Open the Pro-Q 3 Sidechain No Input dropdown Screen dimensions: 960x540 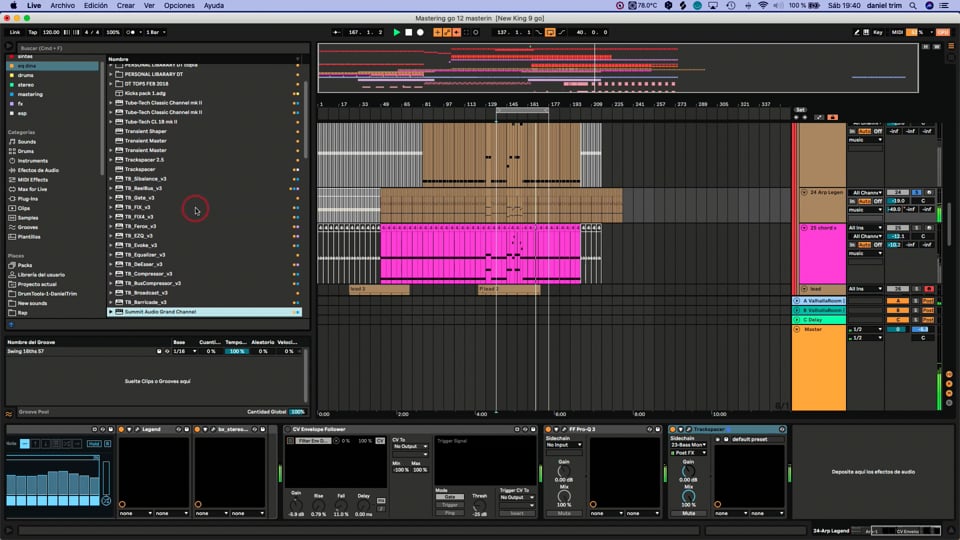click(564, 444)
